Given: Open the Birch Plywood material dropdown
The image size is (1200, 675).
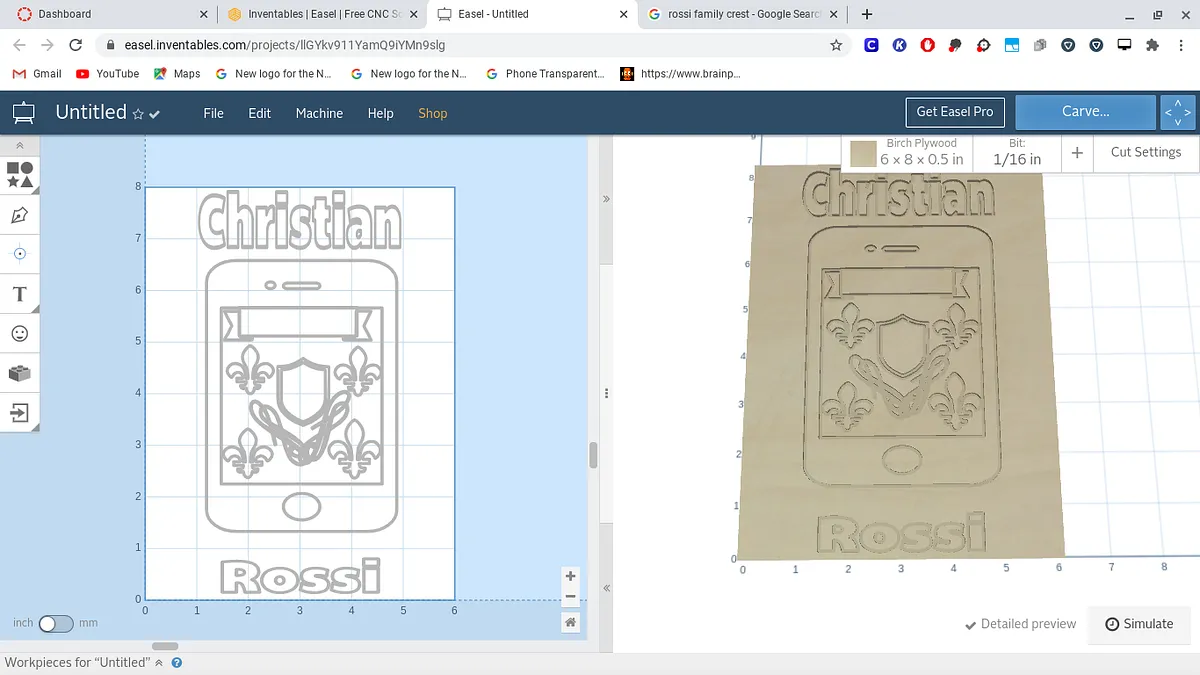Looking at the screenshot, I should [921, 152].
